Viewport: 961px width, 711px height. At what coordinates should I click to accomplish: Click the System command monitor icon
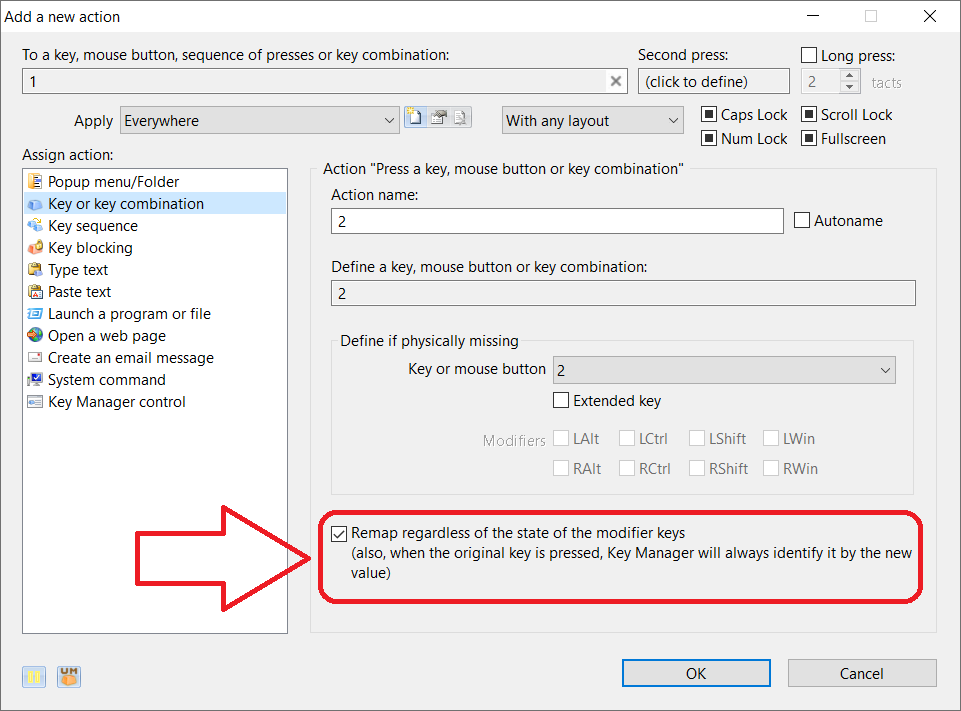pos(36,379)
